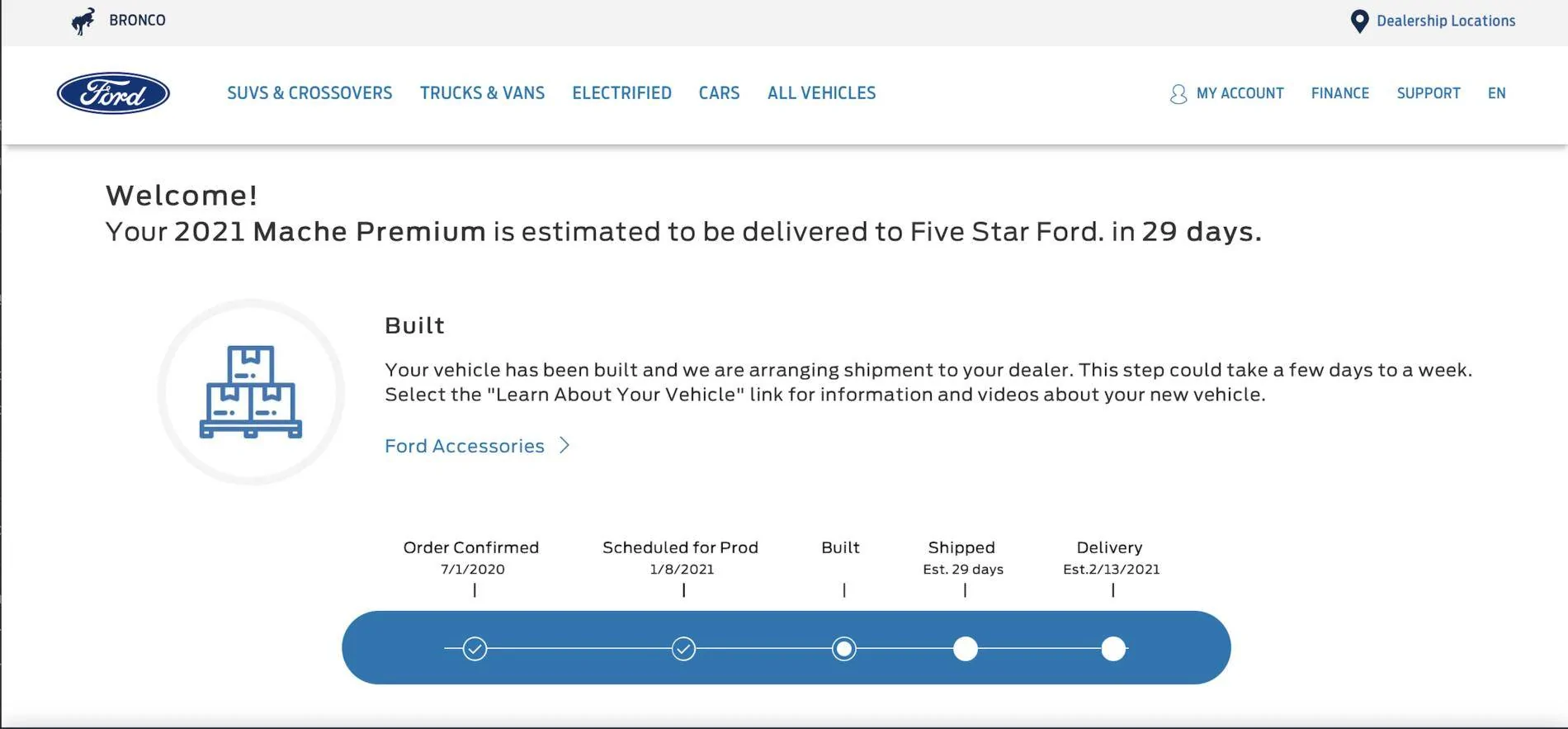The image size is (1568, 729).
Task: Click the Shipped step marker
Action: click(x=966, y=649)
